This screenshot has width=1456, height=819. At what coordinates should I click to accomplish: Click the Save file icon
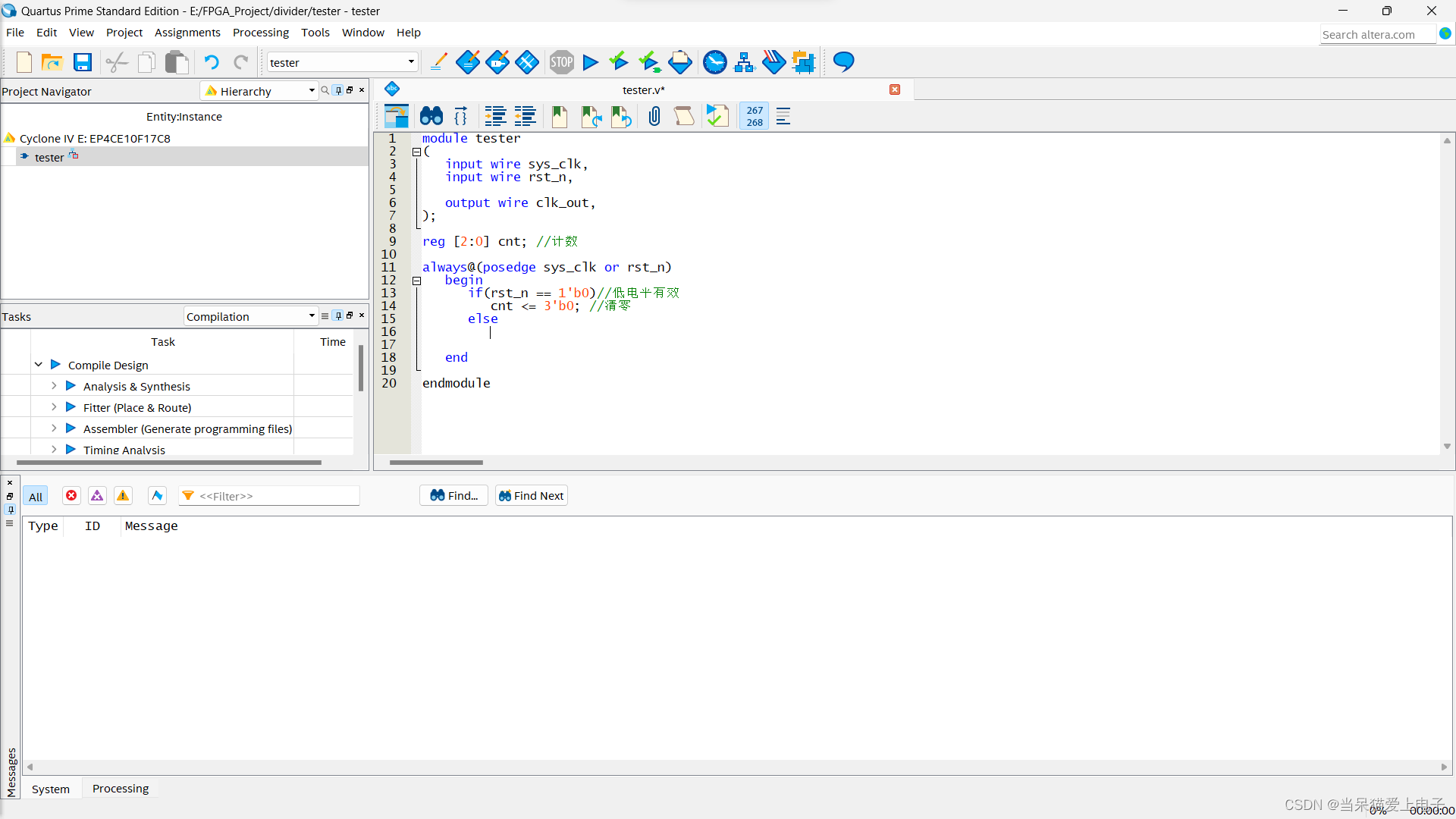tap(83, 62)
